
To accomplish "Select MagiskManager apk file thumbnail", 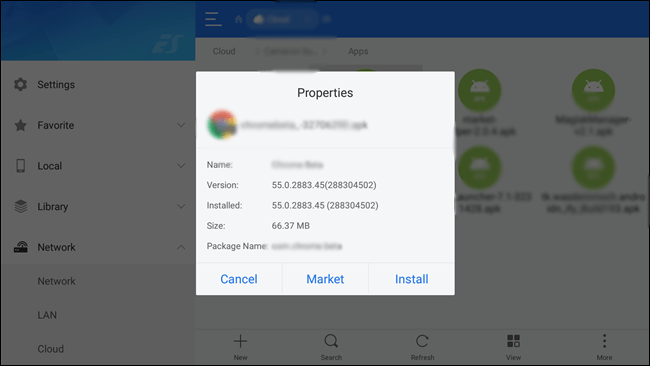I will (593, 90).
